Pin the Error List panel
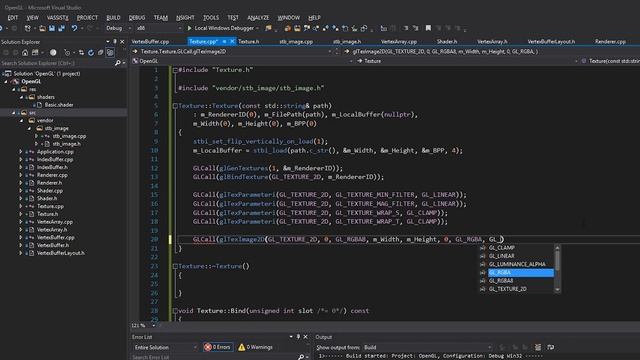The width and height of the screenshot is (640, 360). click(x=298, y=337)
